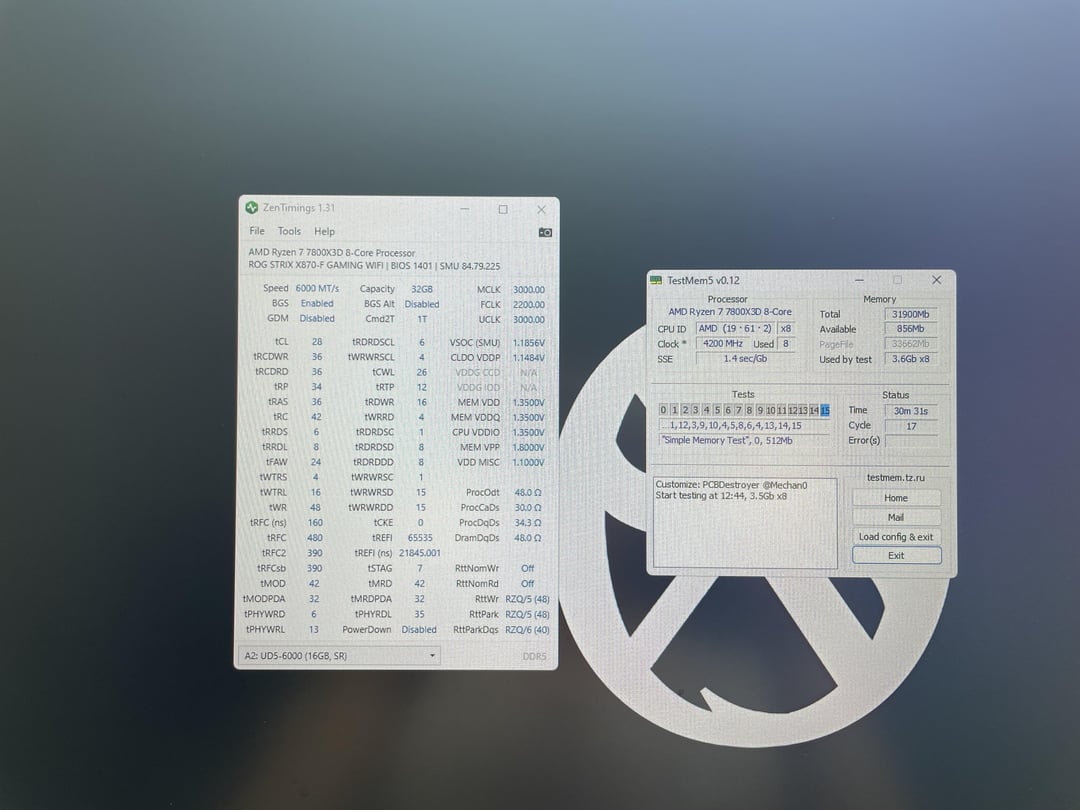Click the RttParkDqs value RZQ/6 (40)

point(527,630)
